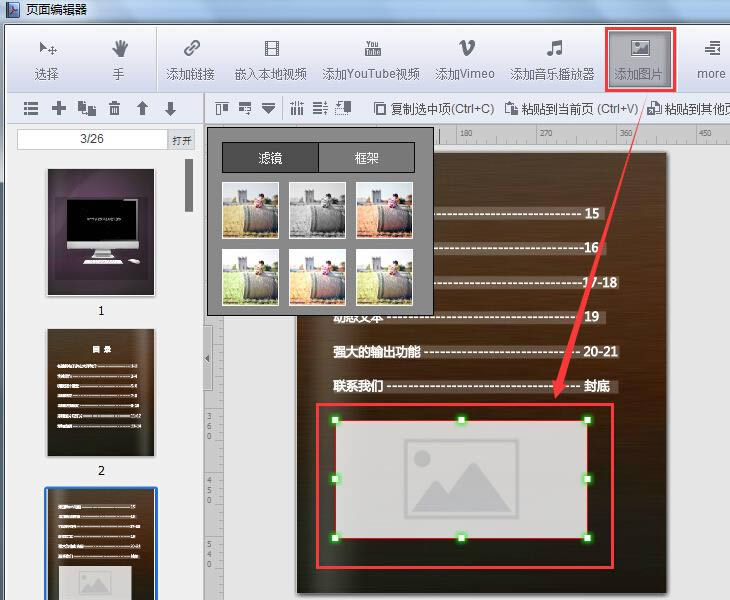Apply the grayscale filter thumbnail
730x600 pixels.
pos(318,210)
